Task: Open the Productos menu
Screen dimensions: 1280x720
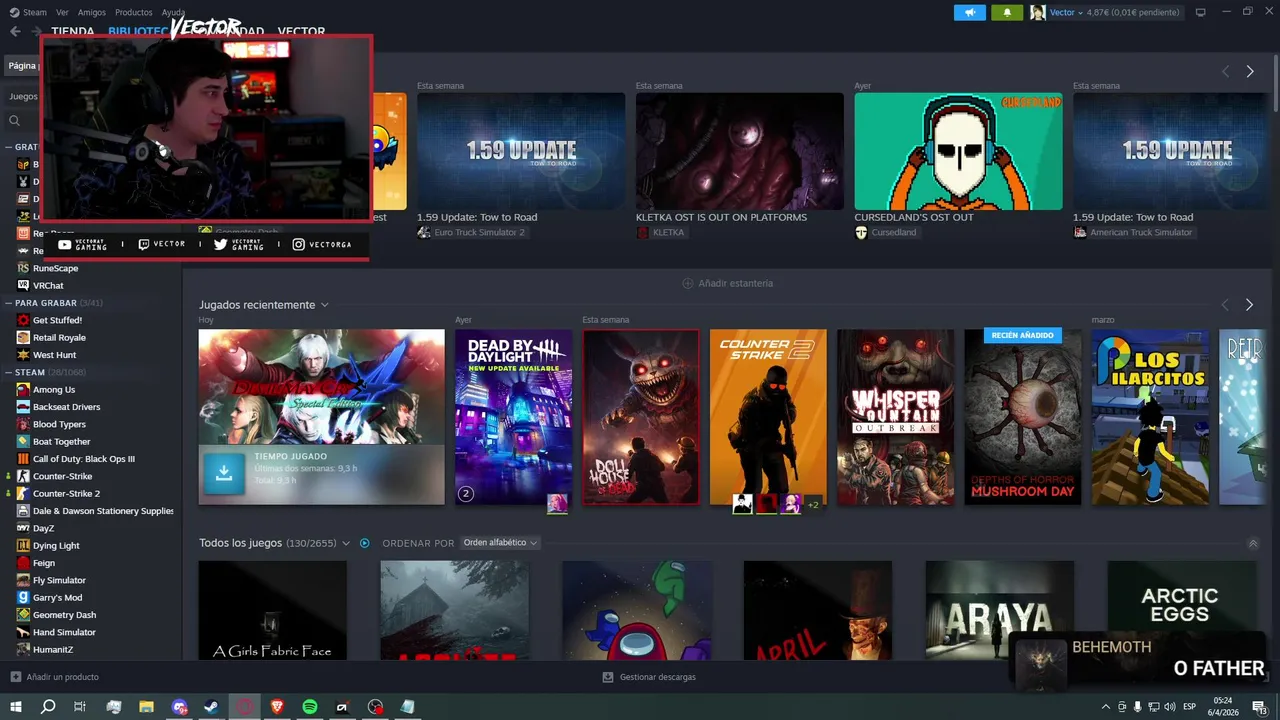Action: click(x=134, y=12)
